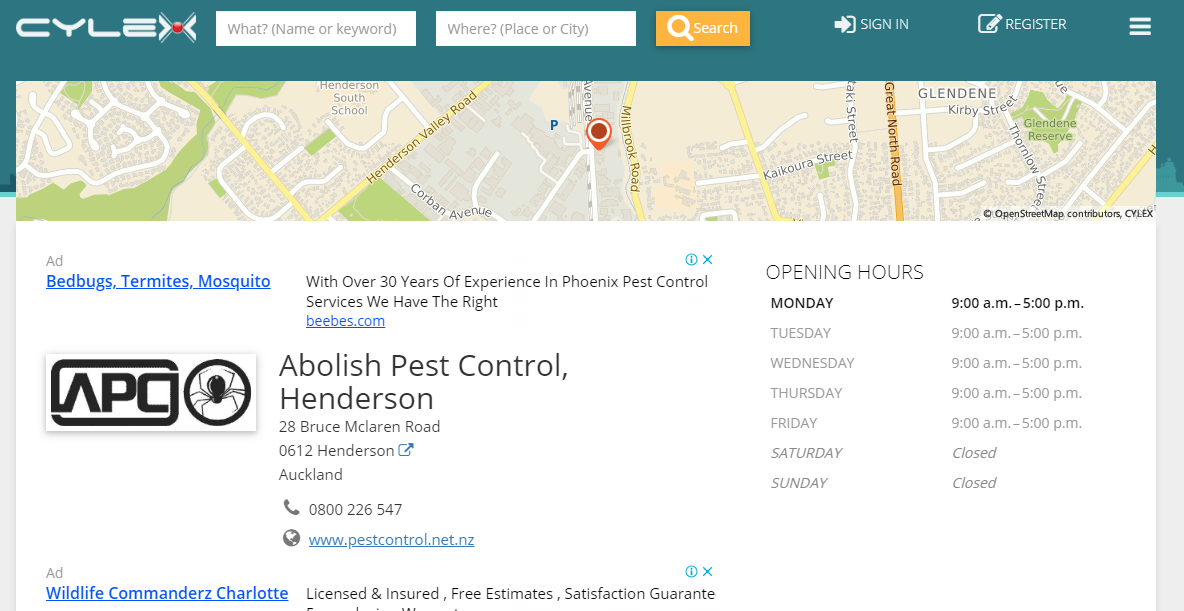Open the www.pestcontrol.net.nz link
1184x611 pixels.
click(391, 540)
